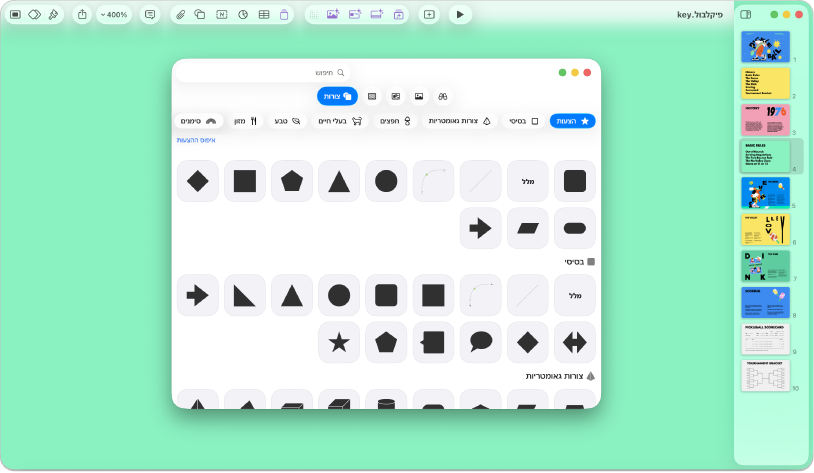This screenshot has width=814, height=473.
Task: Select the בעלי חיים animals category
Action: (x=340, y=121)
